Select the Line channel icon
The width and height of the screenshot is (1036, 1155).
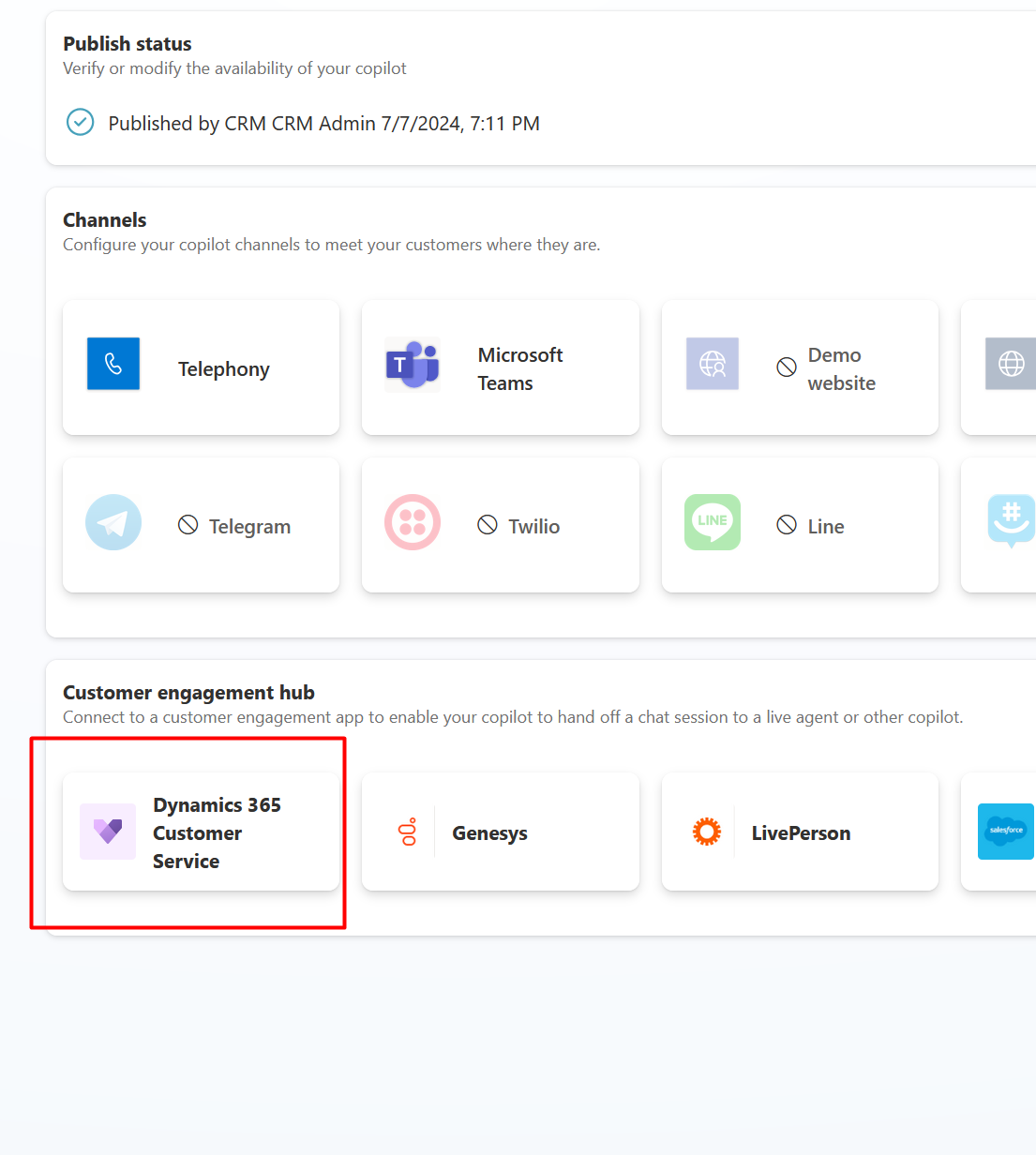tap(712, 522)
